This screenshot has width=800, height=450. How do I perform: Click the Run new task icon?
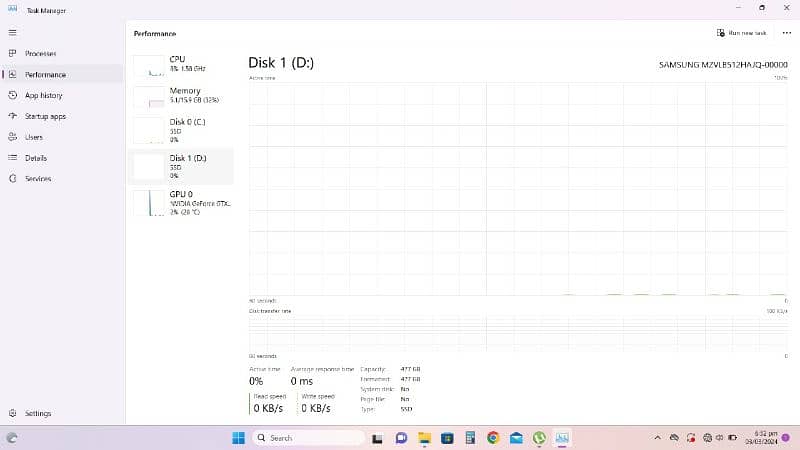pyautogui.click(x=720, y=33)
